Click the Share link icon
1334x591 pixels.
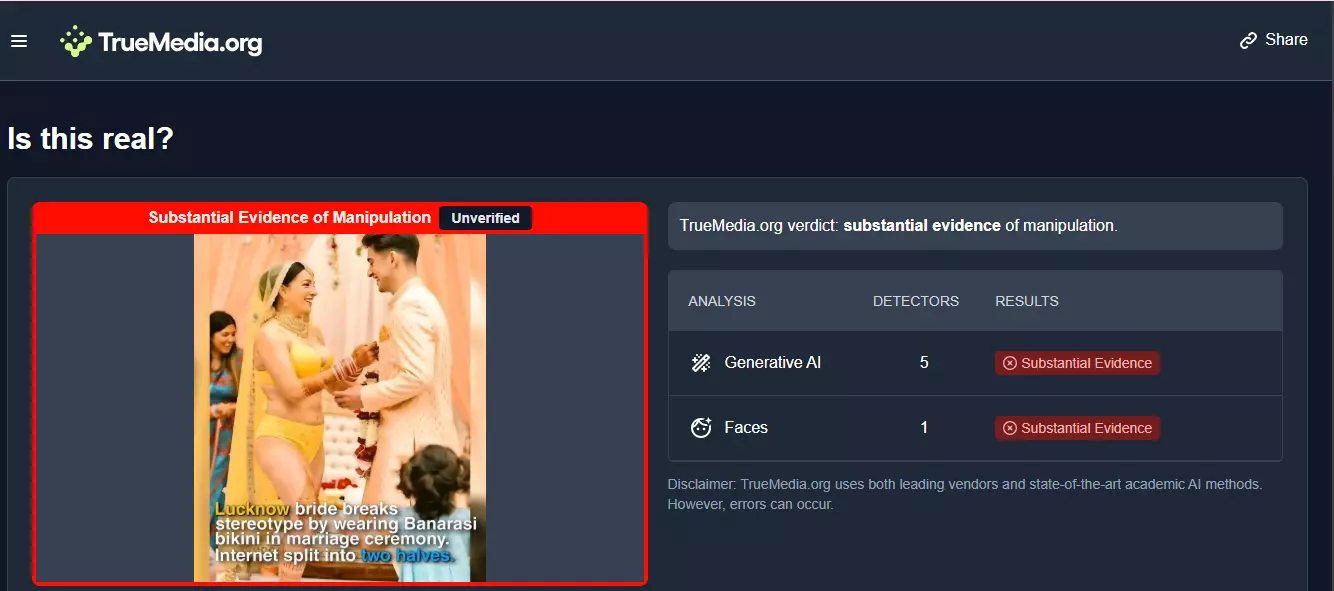tap(1247, 39)
